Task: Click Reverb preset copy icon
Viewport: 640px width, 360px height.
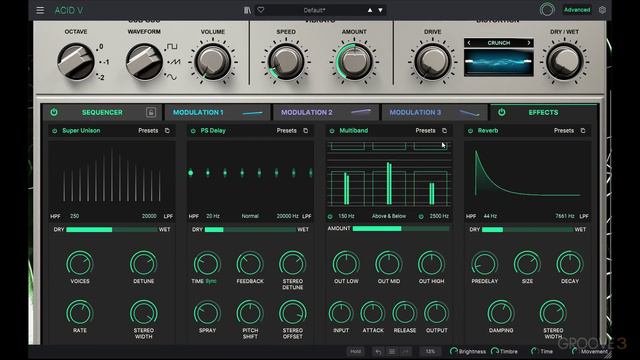Action: point(583,131)
